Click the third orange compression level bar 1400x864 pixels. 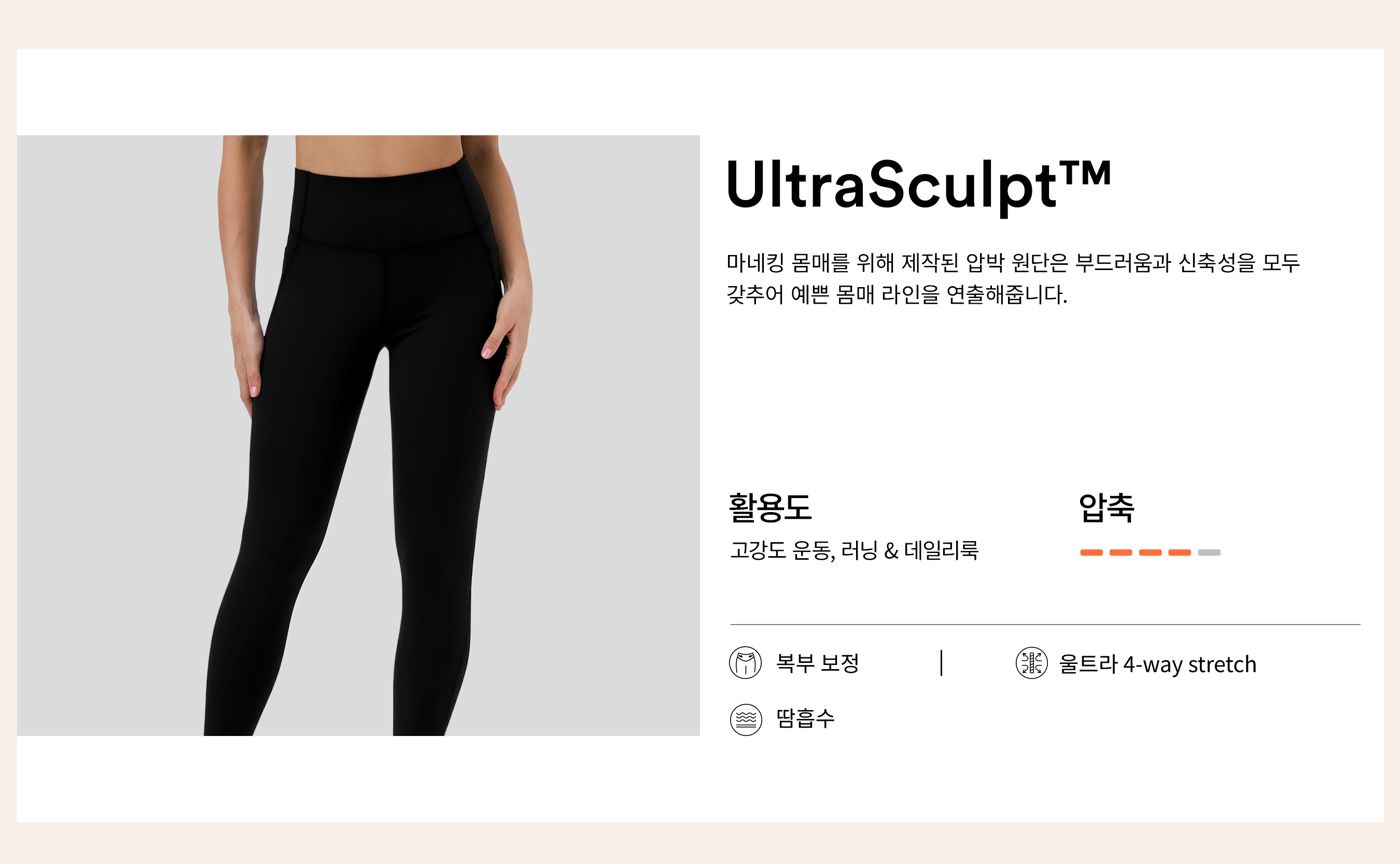pyautogui.click(x=1150, y=552)
